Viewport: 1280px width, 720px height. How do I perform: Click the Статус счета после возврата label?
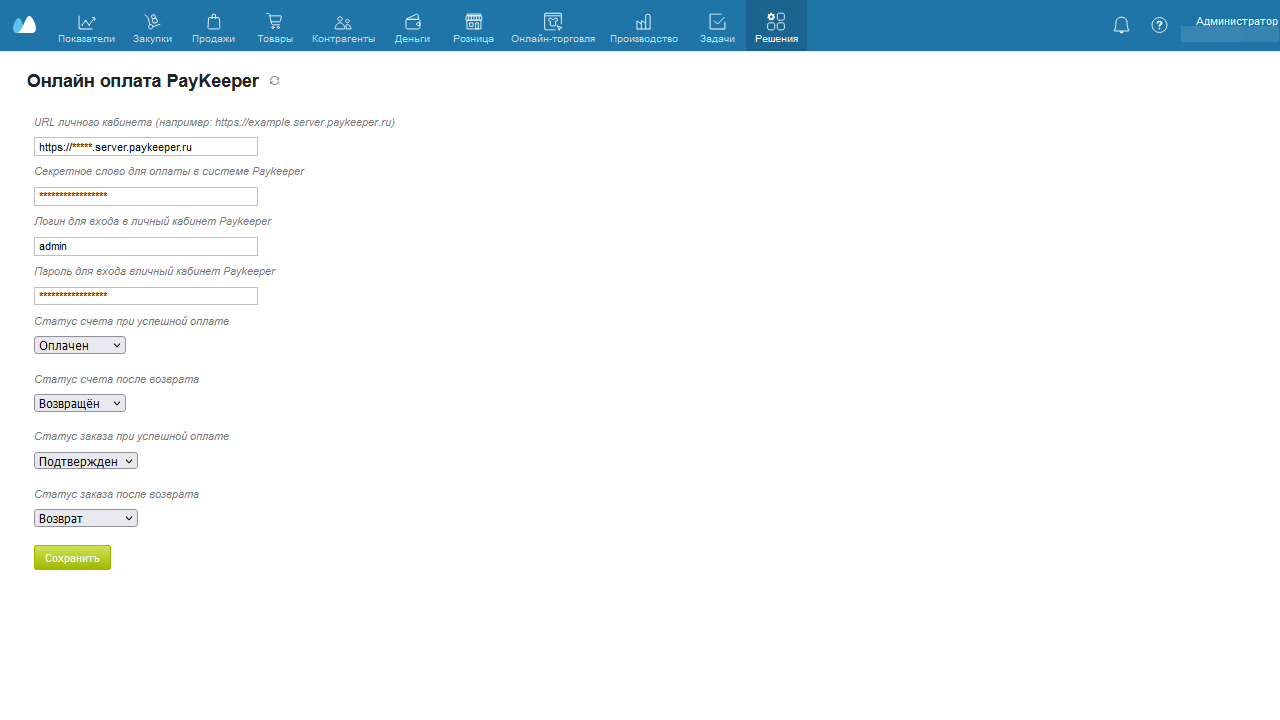117,379
